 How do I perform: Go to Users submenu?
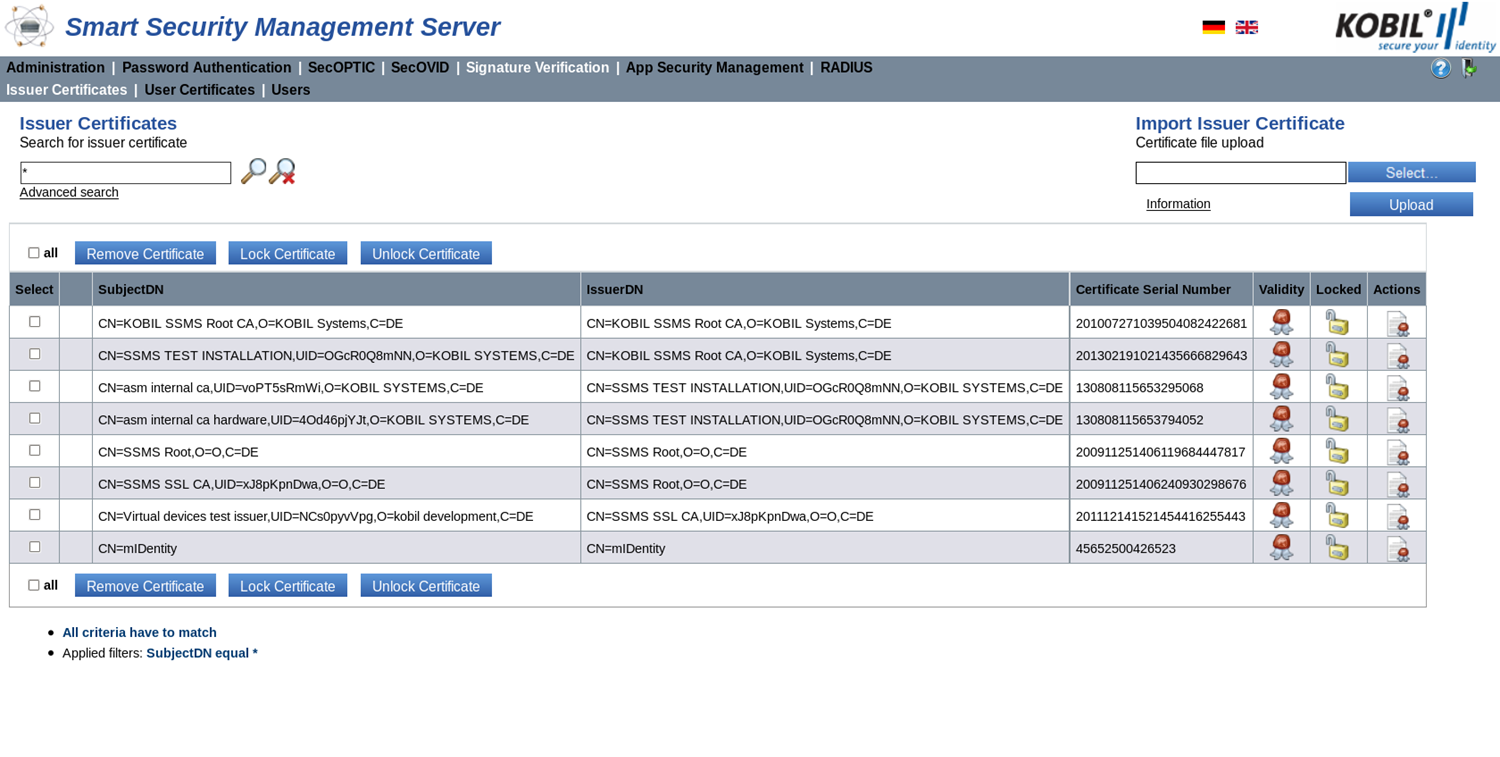pyautogui.click(x=291, y=90)
